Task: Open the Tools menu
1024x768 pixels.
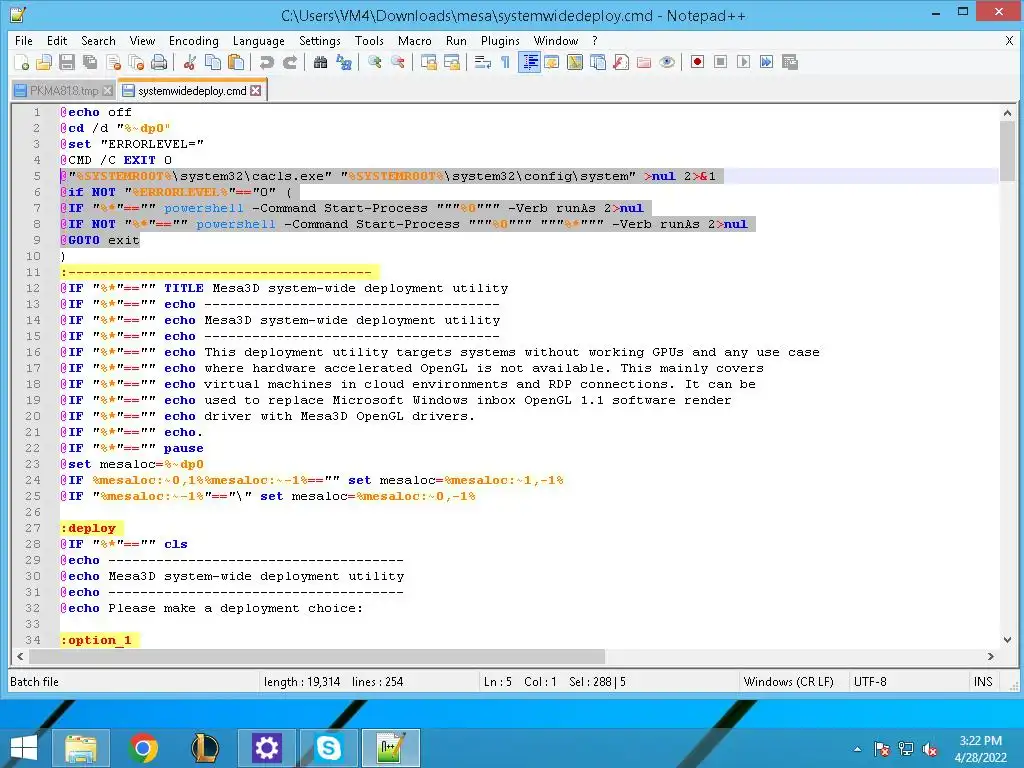Action: click(x=369, y=40)
